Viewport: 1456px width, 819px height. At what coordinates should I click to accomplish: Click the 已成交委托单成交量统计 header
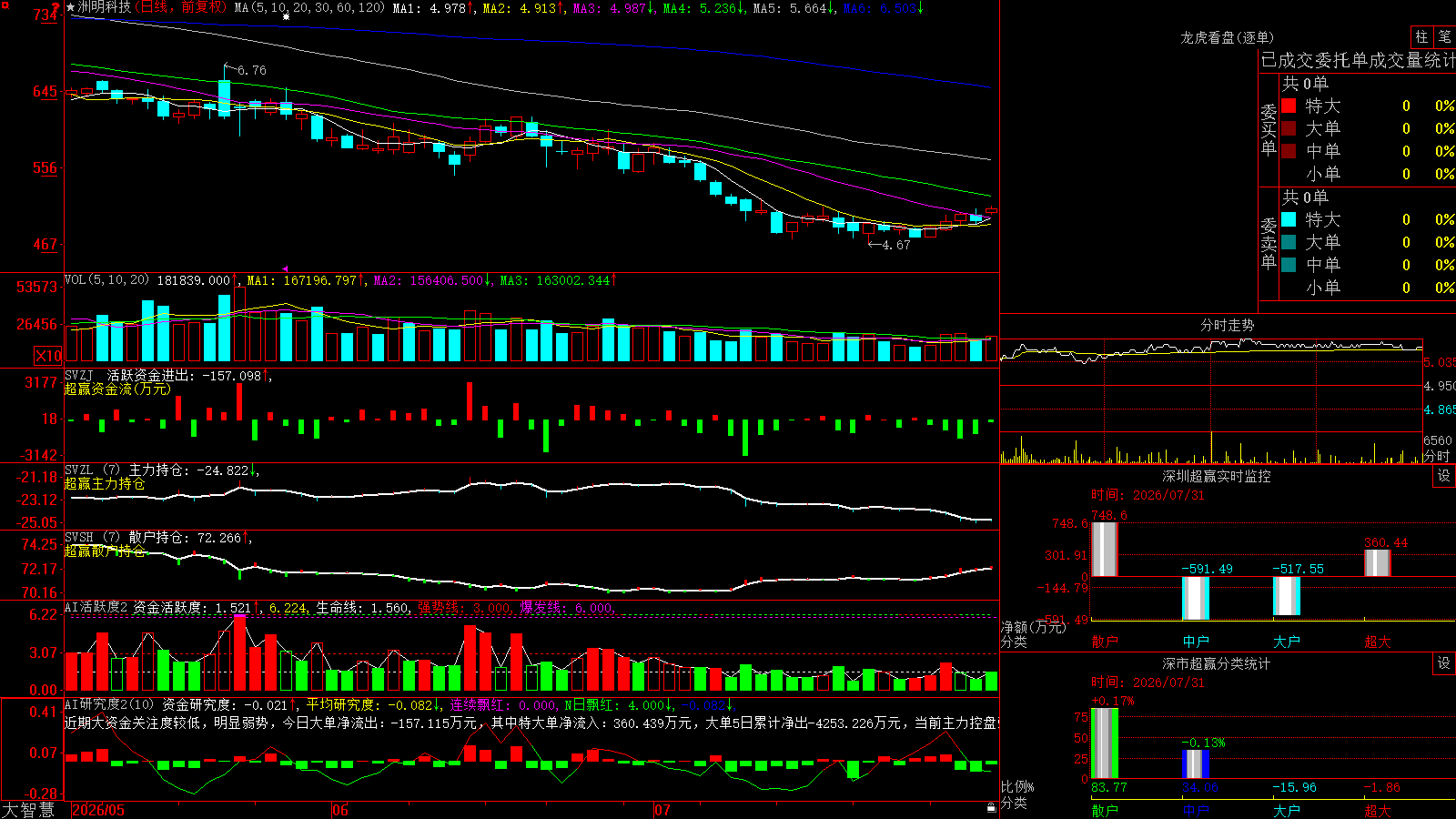[x=1358, y=60]
